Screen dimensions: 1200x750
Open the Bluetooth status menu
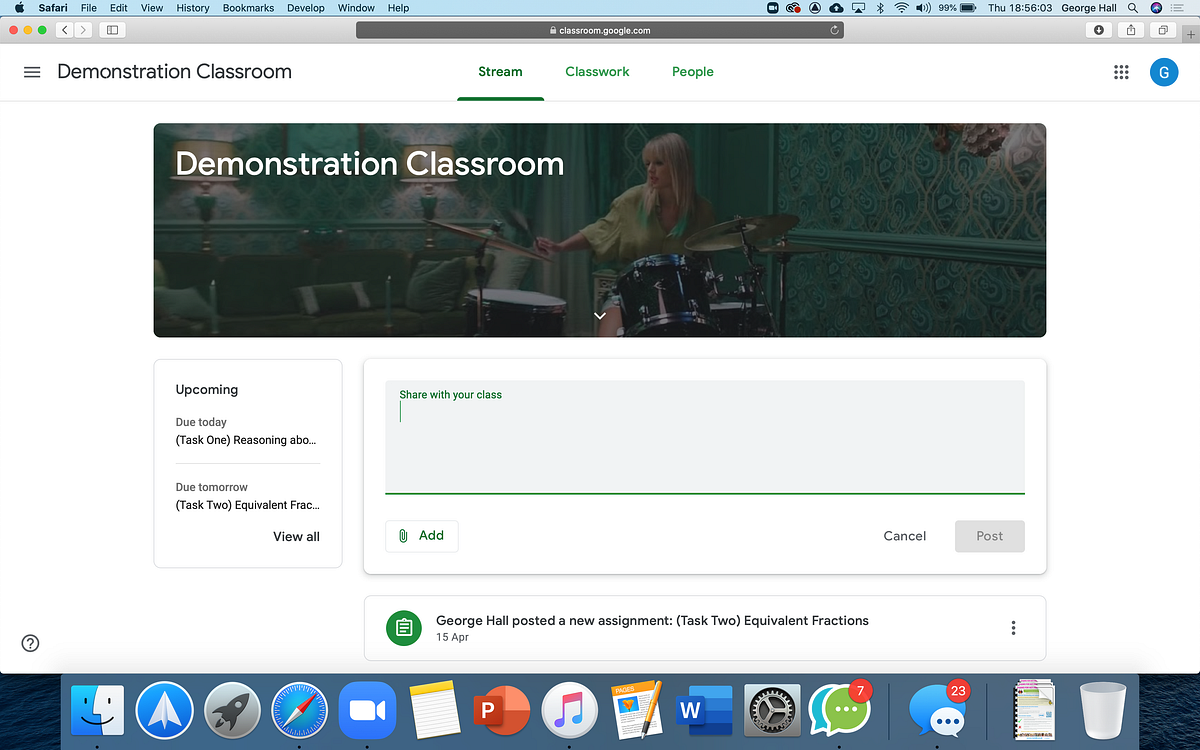pos(879,8)
